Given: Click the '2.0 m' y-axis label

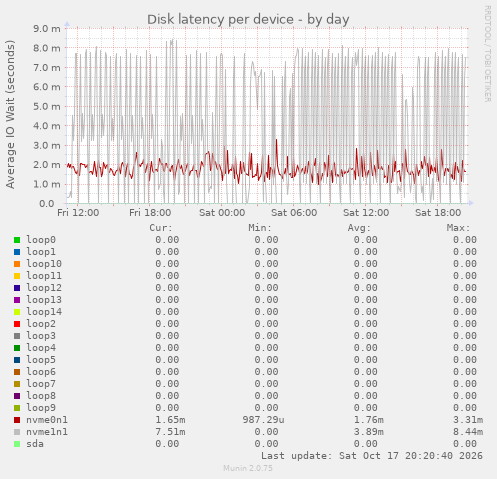Looking at the screenshot, I should pyautogui.click(x=47, y=165).
